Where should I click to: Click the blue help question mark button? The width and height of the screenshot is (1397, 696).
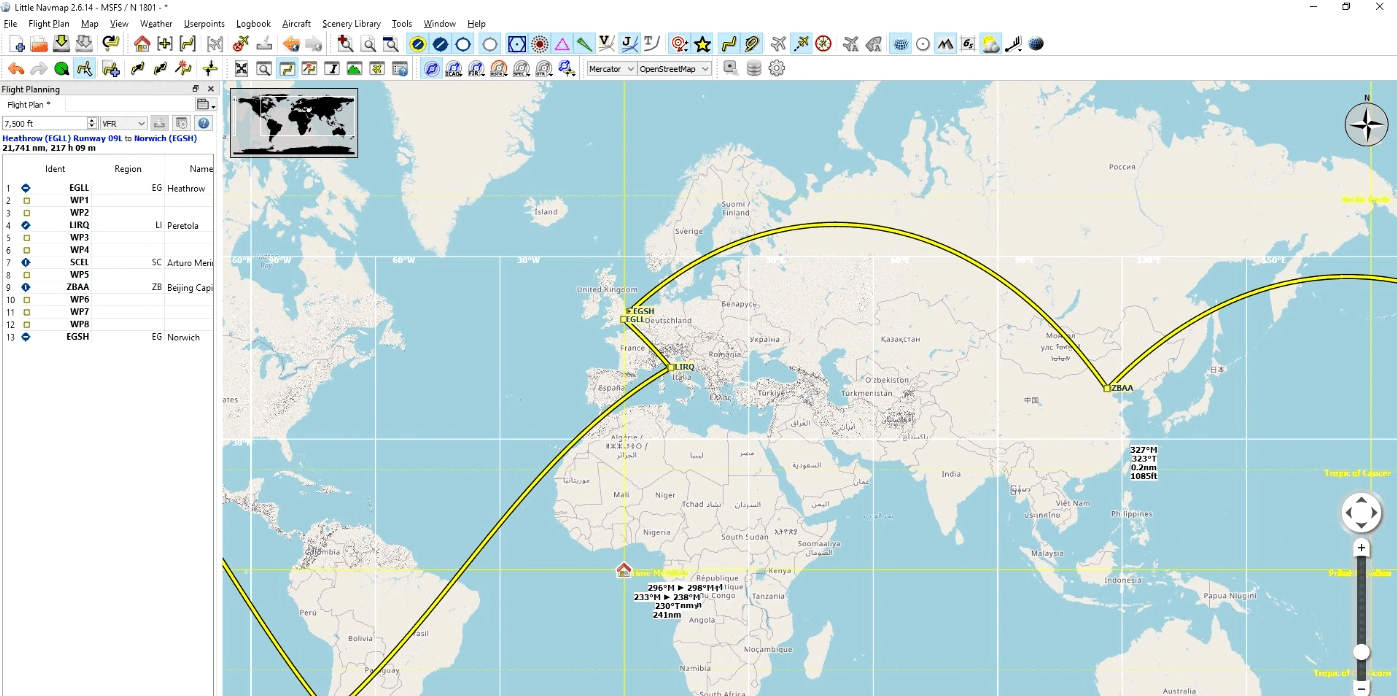pos(204,123)
